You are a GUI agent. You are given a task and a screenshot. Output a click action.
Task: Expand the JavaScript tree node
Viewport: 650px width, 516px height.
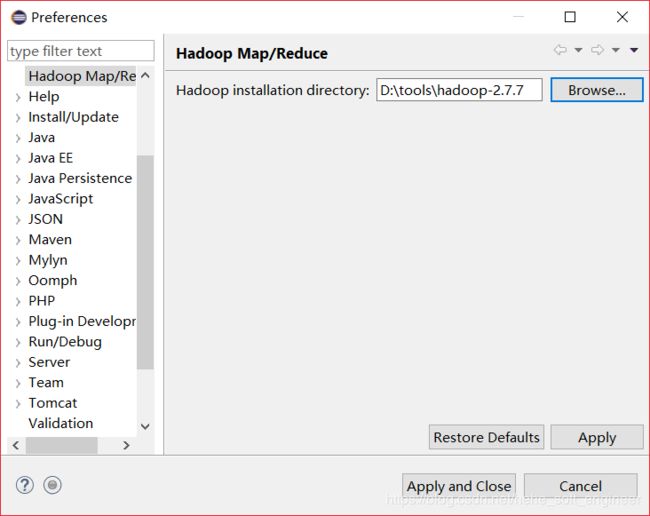(18, 199)
